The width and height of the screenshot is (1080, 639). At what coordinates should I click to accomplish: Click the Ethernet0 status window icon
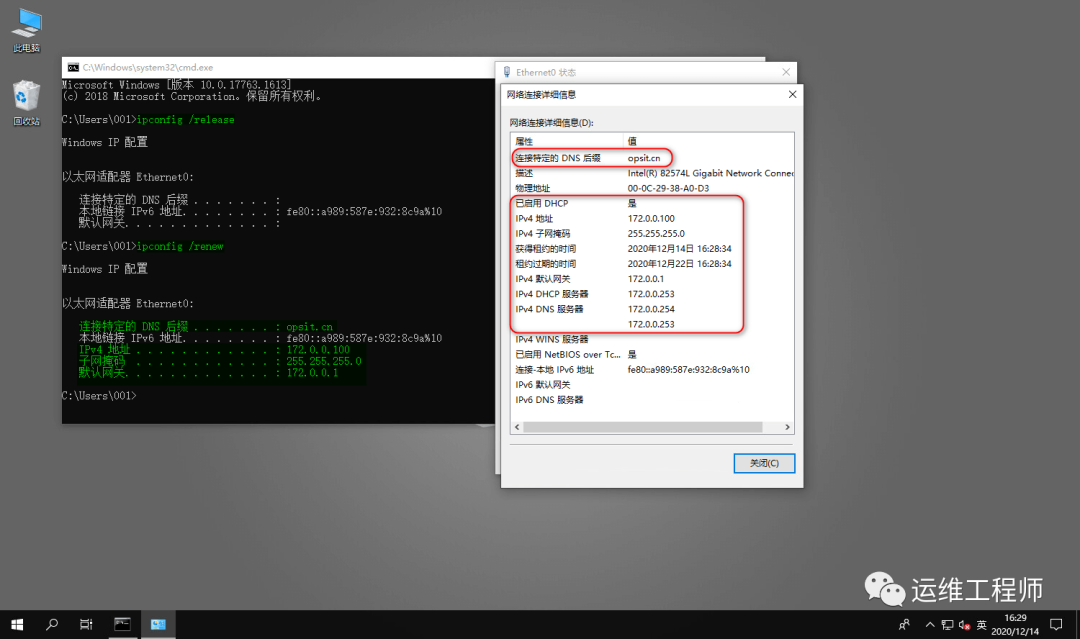click(x=507, y=72)
